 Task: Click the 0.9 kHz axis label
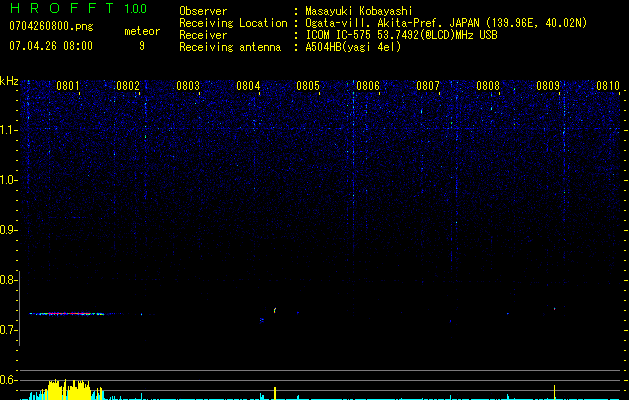(x=7, y=230)
